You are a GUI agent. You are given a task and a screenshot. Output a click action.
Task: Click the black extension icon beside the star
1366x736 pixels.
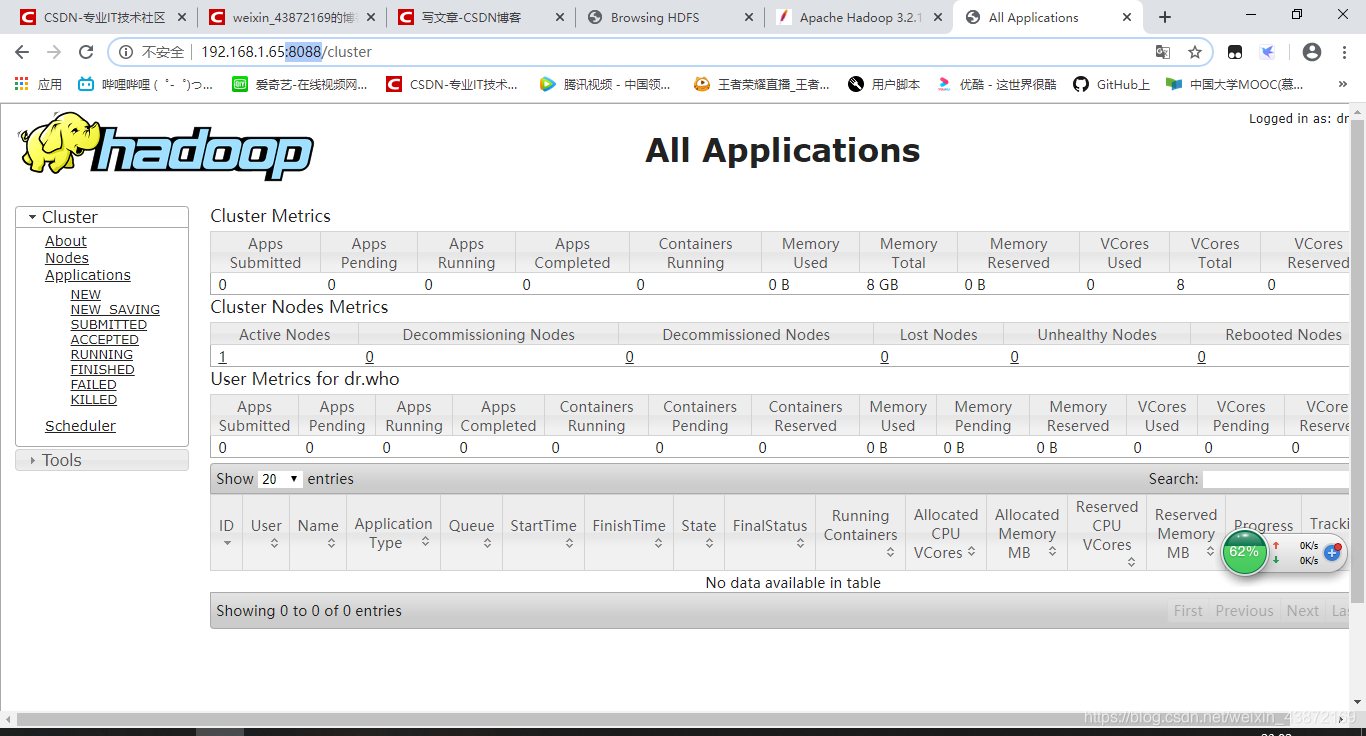(x=1236, y=52)
